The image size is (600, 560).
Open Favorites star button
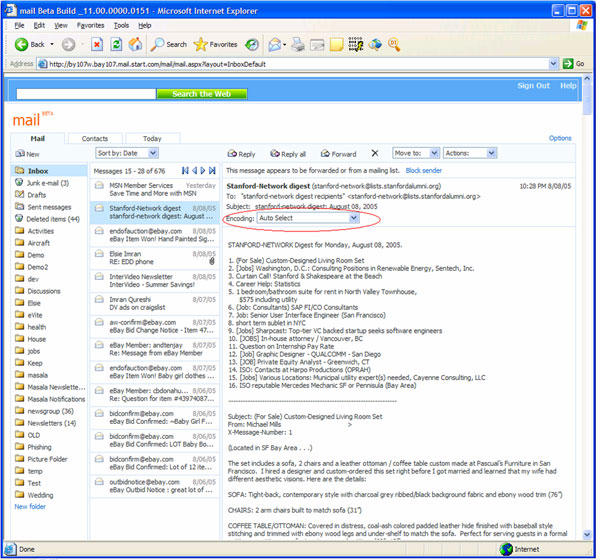pyautogui.click(x=215, y=44)
